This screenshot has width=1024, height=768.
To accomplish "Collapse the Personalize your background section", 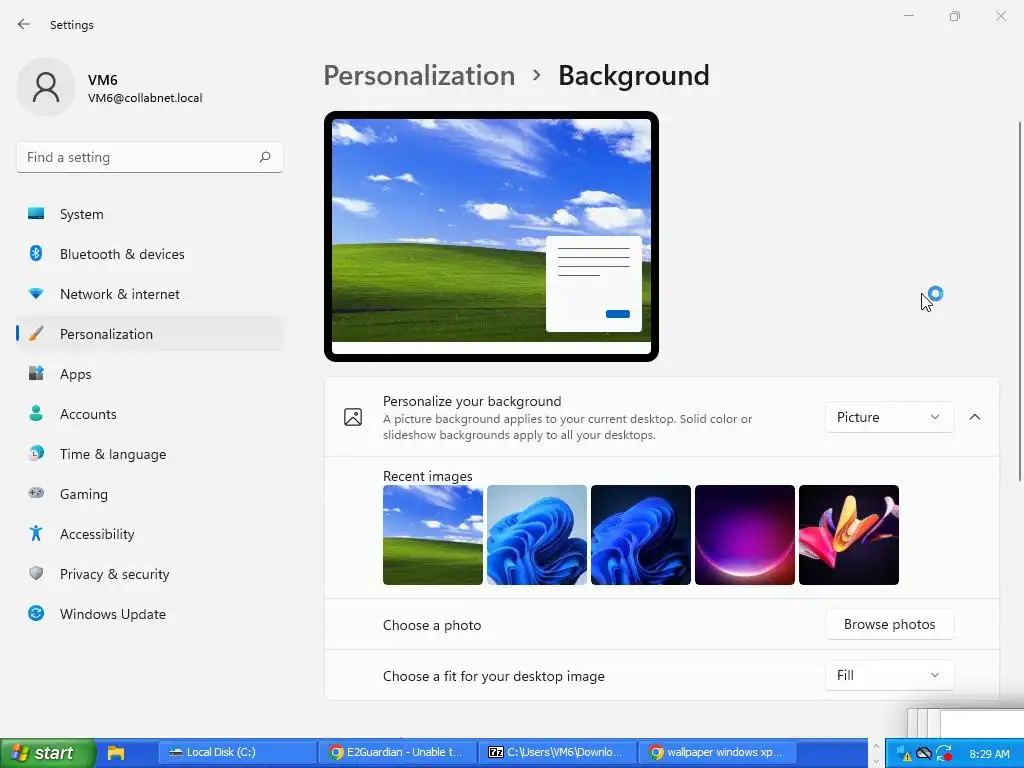I will pos(975,417).
